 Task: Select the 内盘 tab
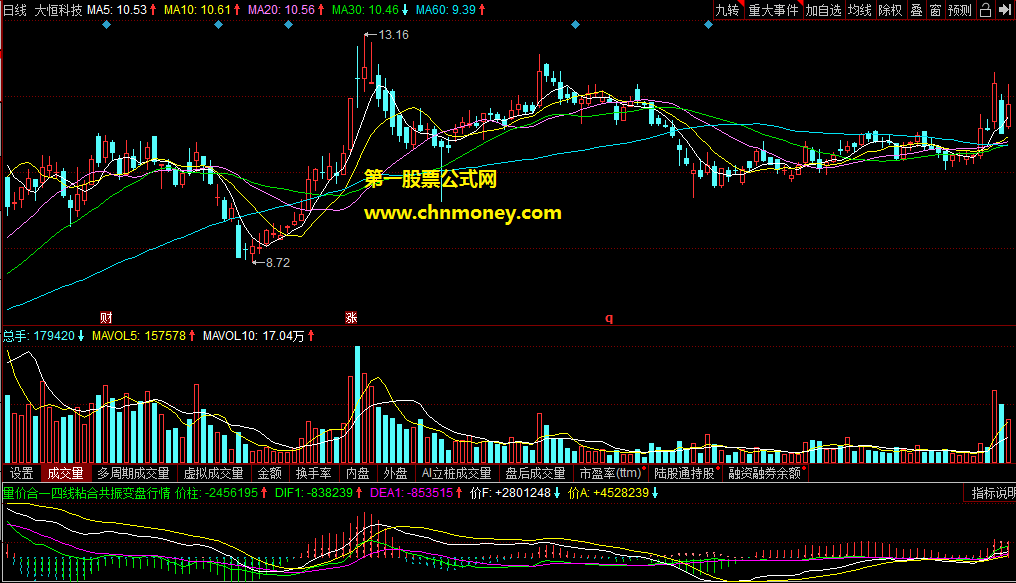[358, 474]
